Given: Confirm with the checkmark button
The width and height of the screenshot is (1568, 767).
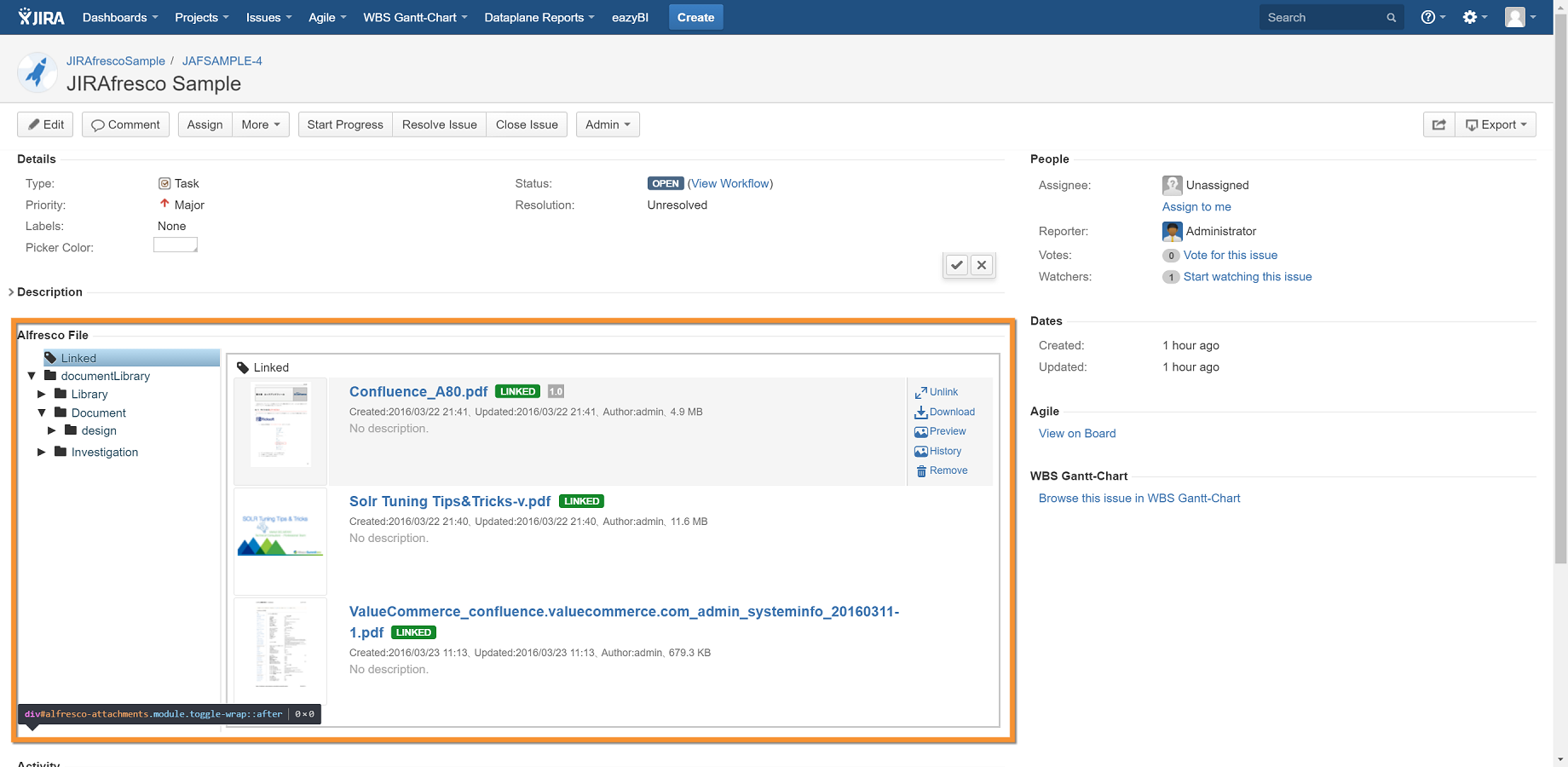Looking at the screenshot, I should (x=957, y=265).
